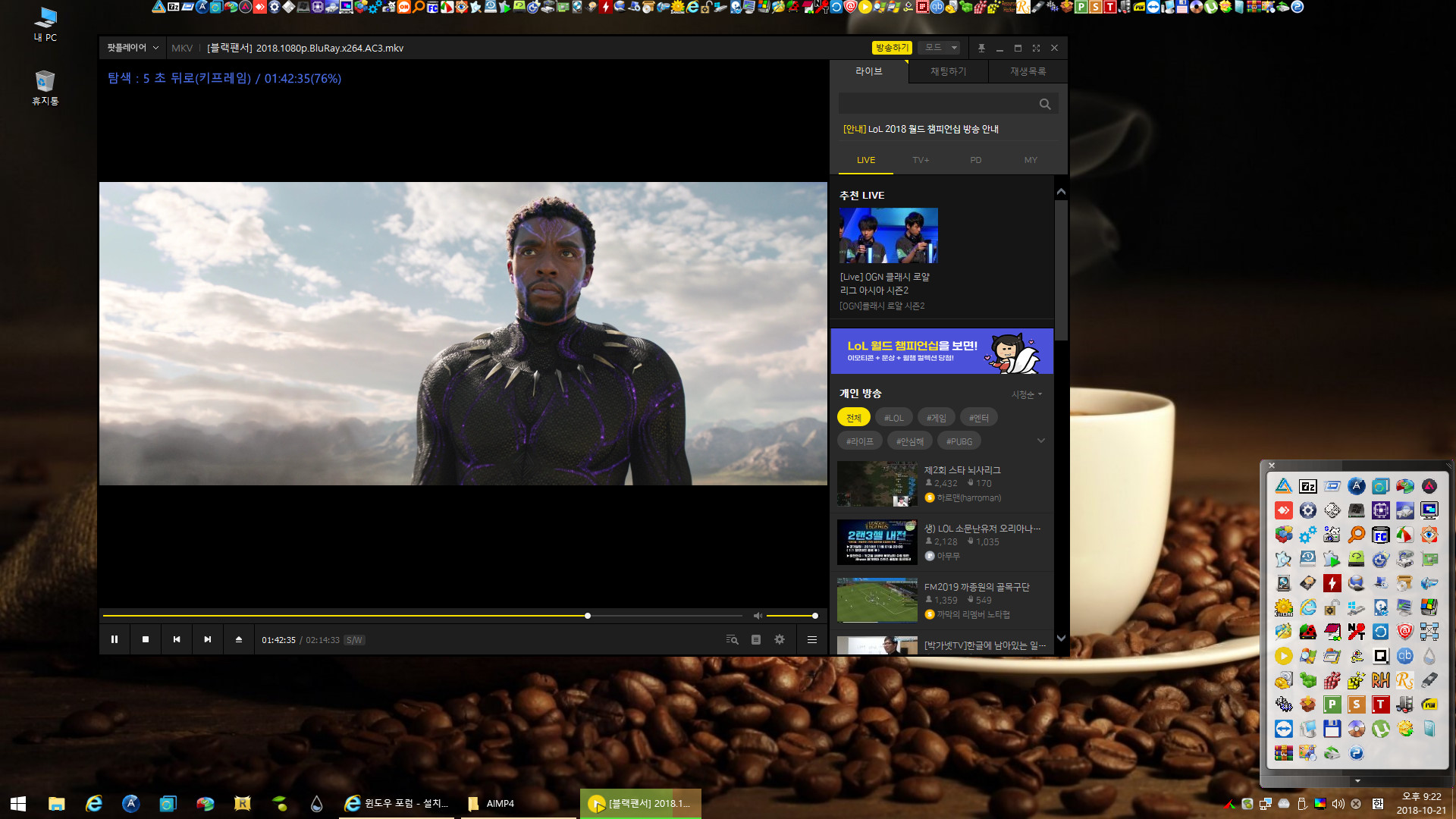
Task: Toggle the S/W decoder indicator
Action: (354, 640)
